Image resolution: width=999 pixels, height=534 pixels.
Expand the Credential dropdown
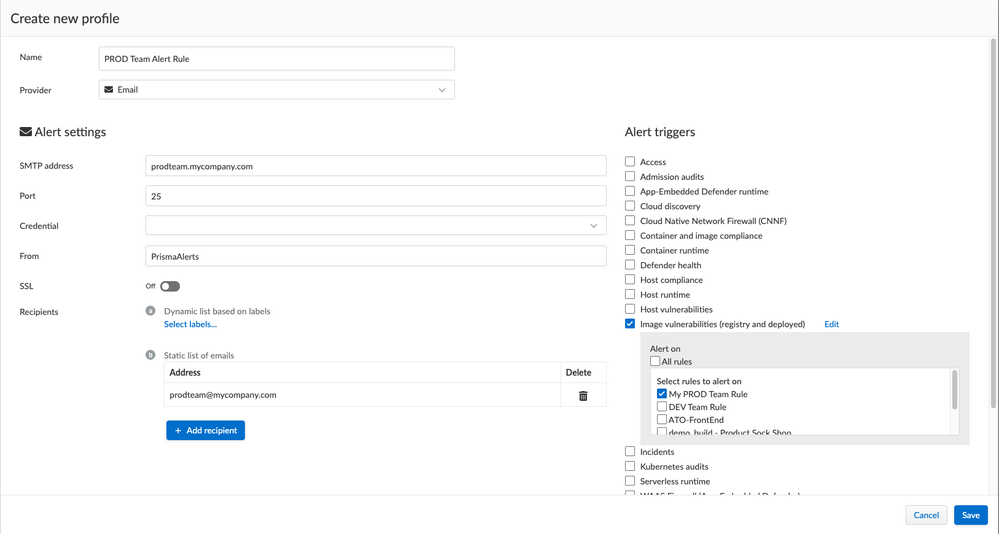(x=593, y=226)
